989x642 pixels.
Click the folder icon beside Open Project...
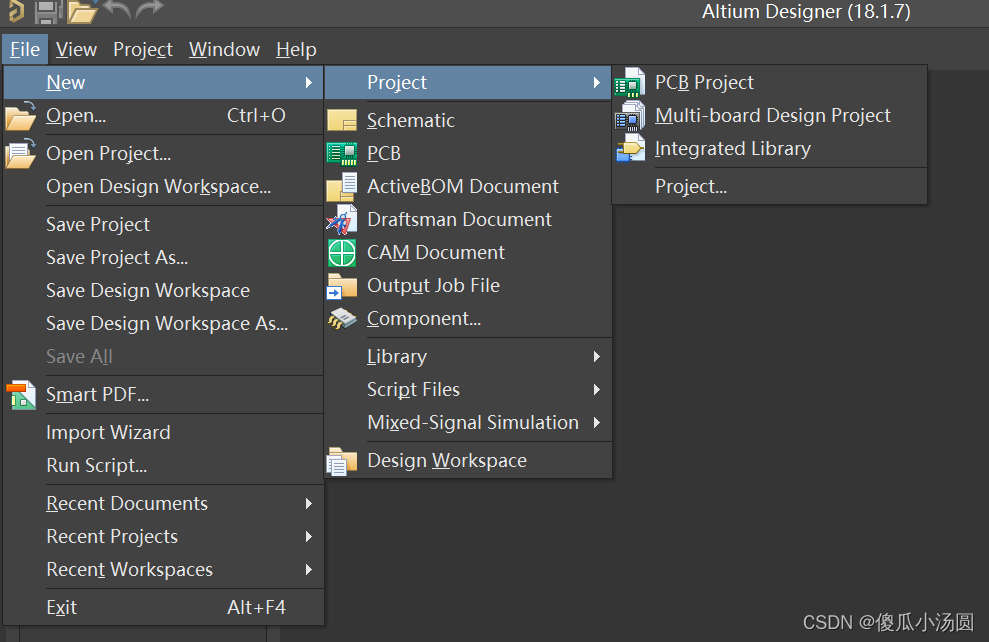(x=20, y=153)
